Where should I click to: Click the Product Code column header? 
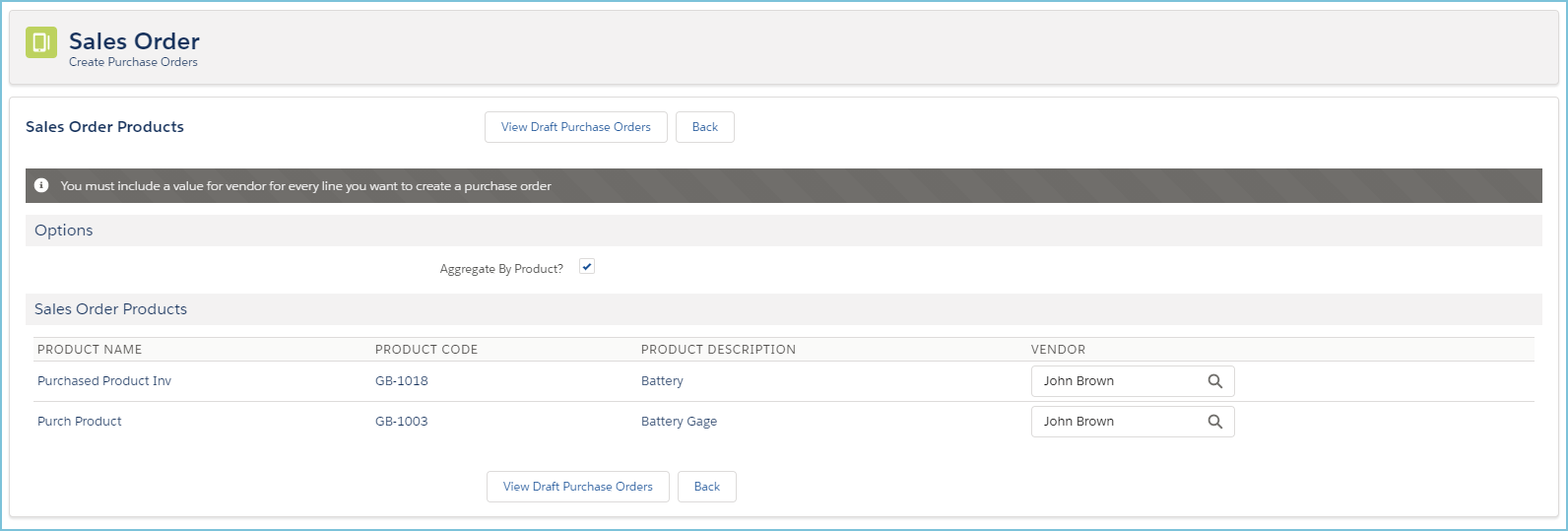pos(426,350)
